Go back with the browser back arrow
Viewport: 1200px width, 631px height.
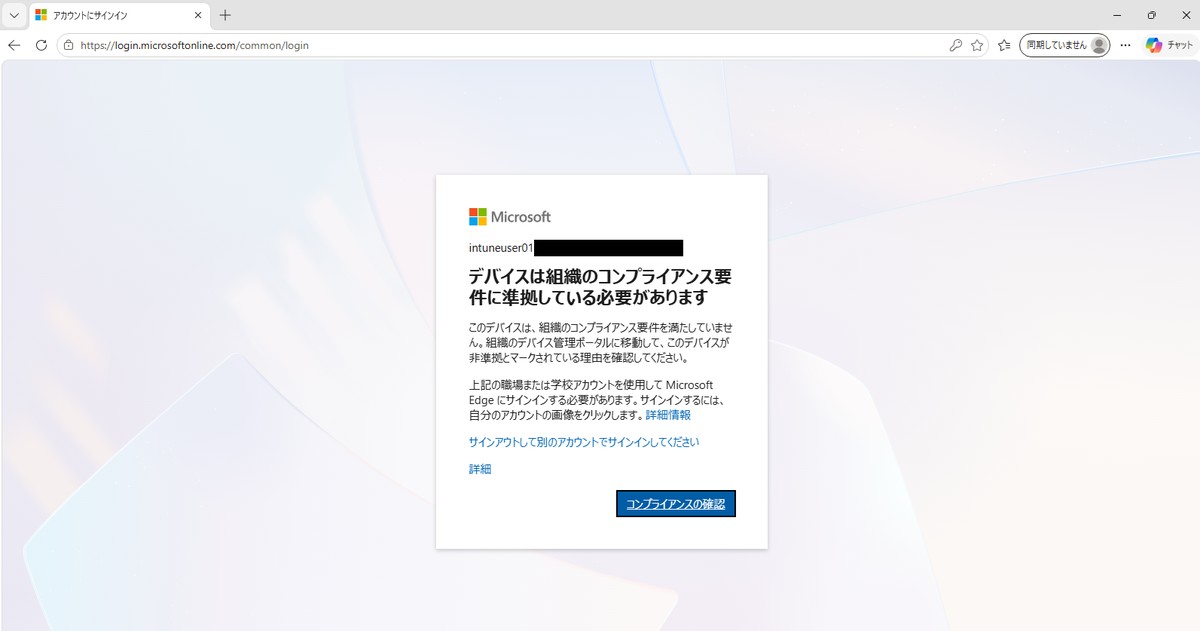tap(14, 45)
